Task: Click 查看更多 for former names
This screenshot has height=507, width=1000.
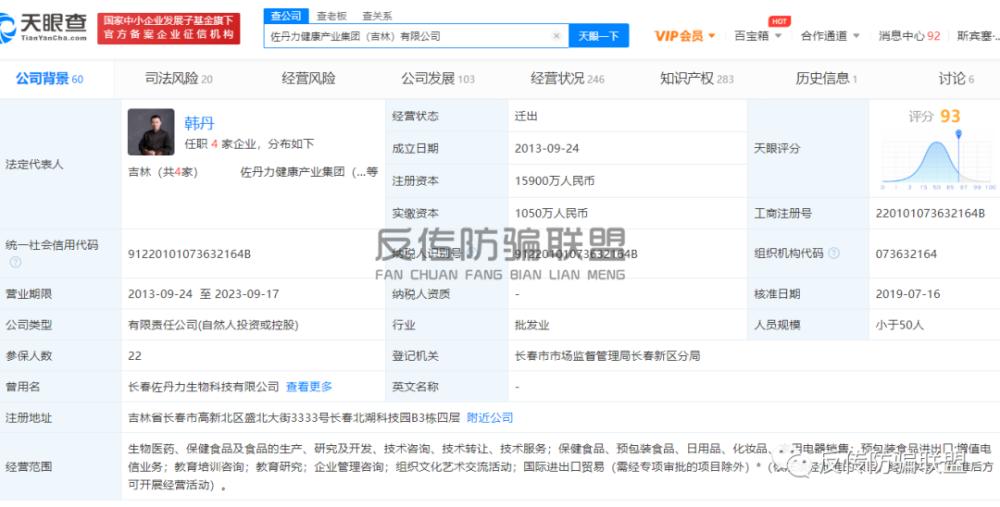Action: [309, 386]
